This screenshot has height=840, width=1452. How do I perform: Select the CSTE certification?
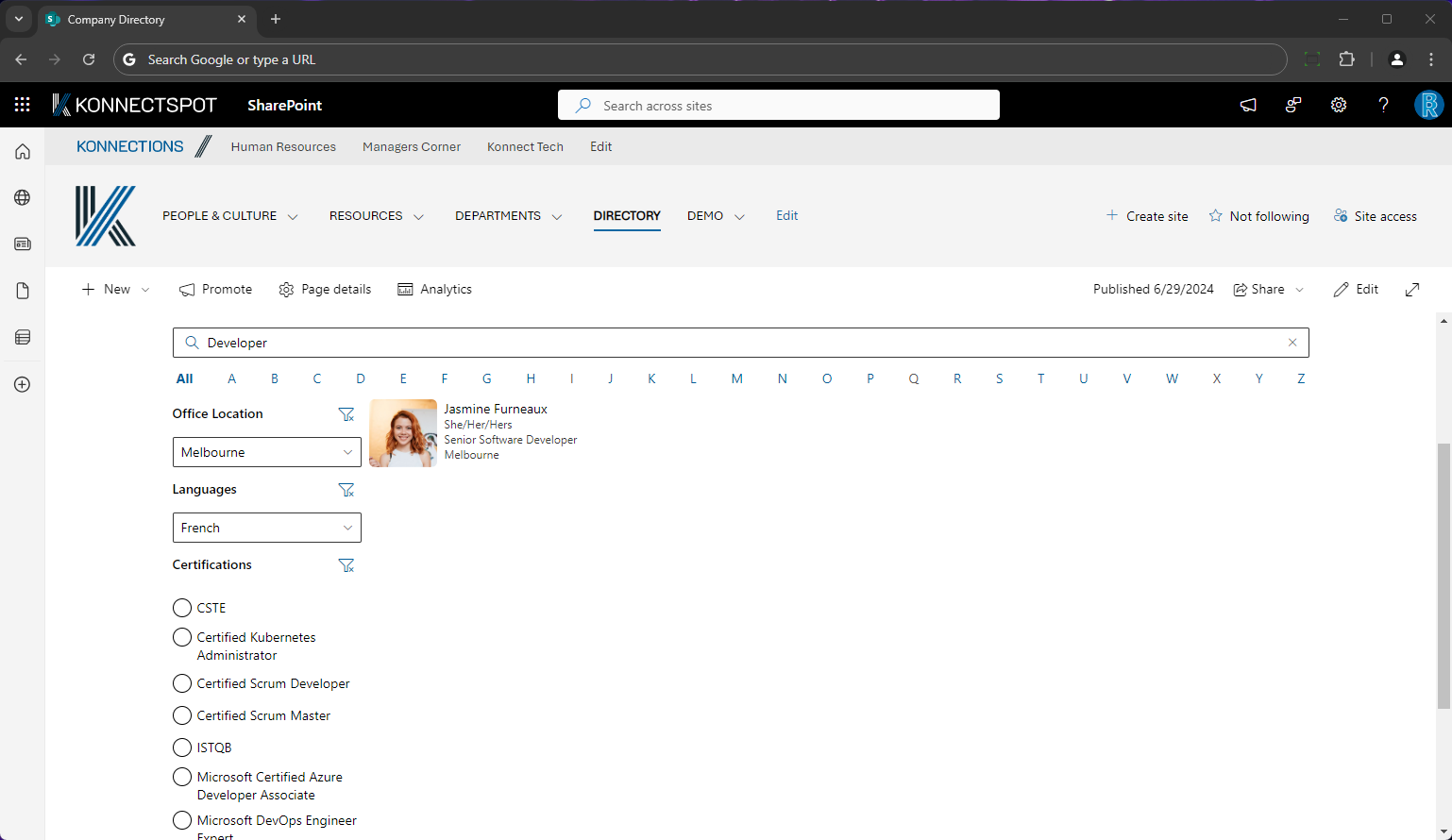pyautogui.click(x=182, y=608)
